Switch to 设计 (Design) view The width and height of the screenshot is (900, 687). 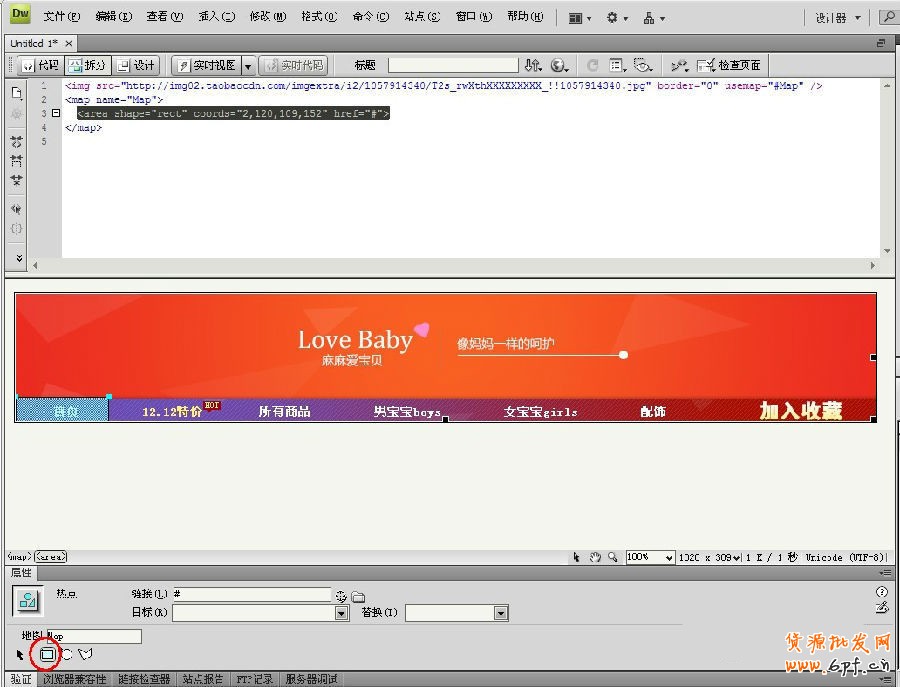point(137,65)
